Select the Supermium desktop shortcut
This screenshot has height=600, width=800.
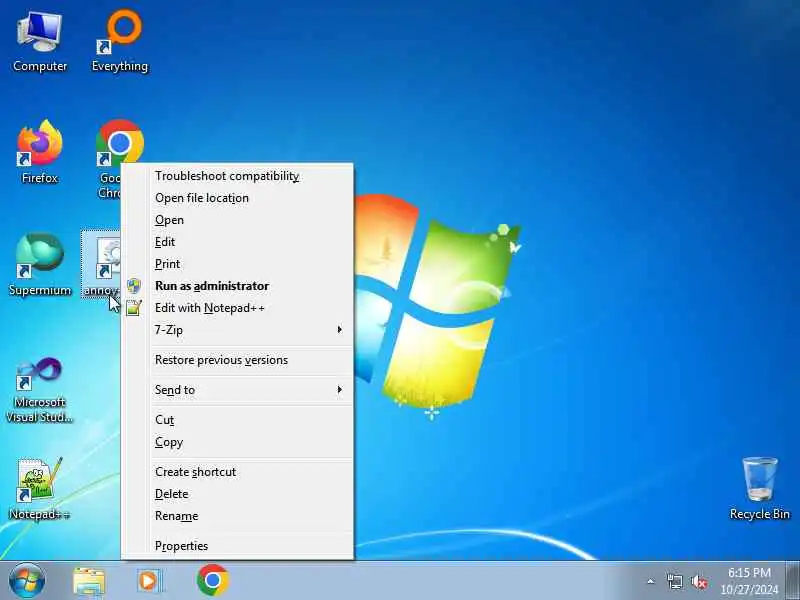(x=40, y=264)
